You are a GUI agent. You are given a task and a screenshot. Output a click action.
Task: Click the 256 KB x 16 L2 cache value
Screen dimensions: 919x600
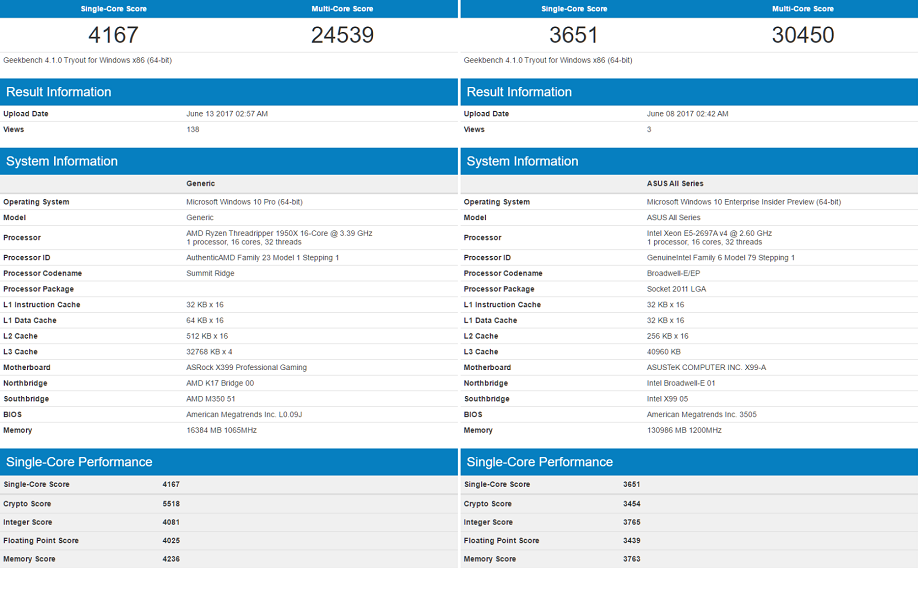coord(668,336)
